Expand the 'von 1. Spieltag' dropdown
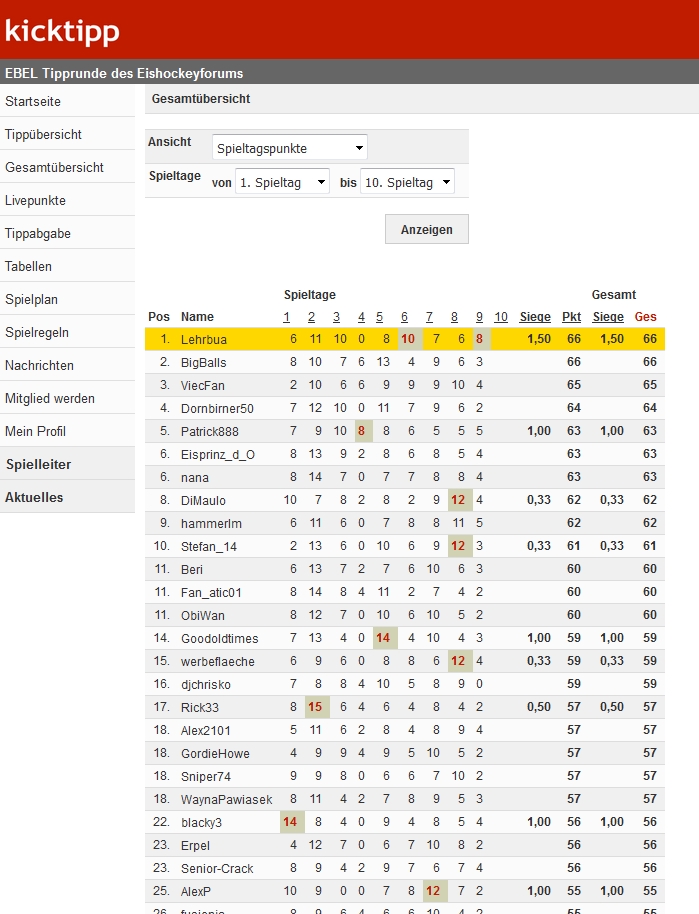This screenshot has height=914, width=699. pos(282,182)
